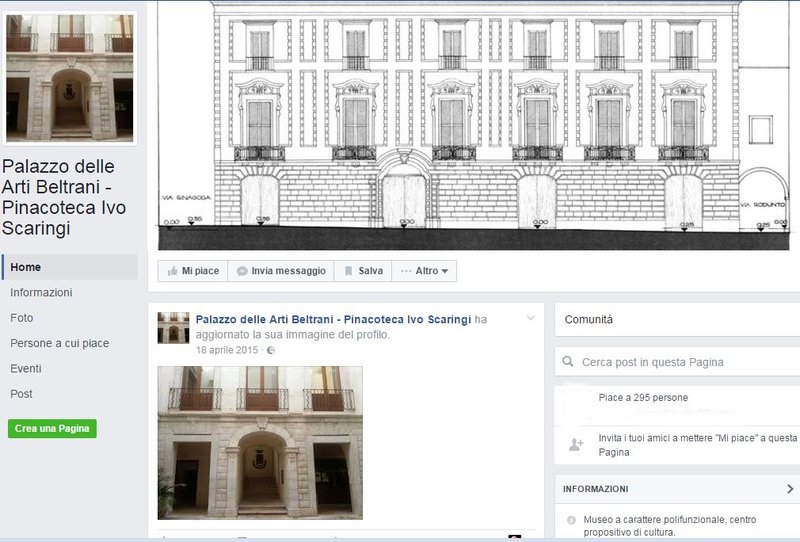Open the Altro dropdown menu
This screenshot has width=800, height=542.
(425, 271)
